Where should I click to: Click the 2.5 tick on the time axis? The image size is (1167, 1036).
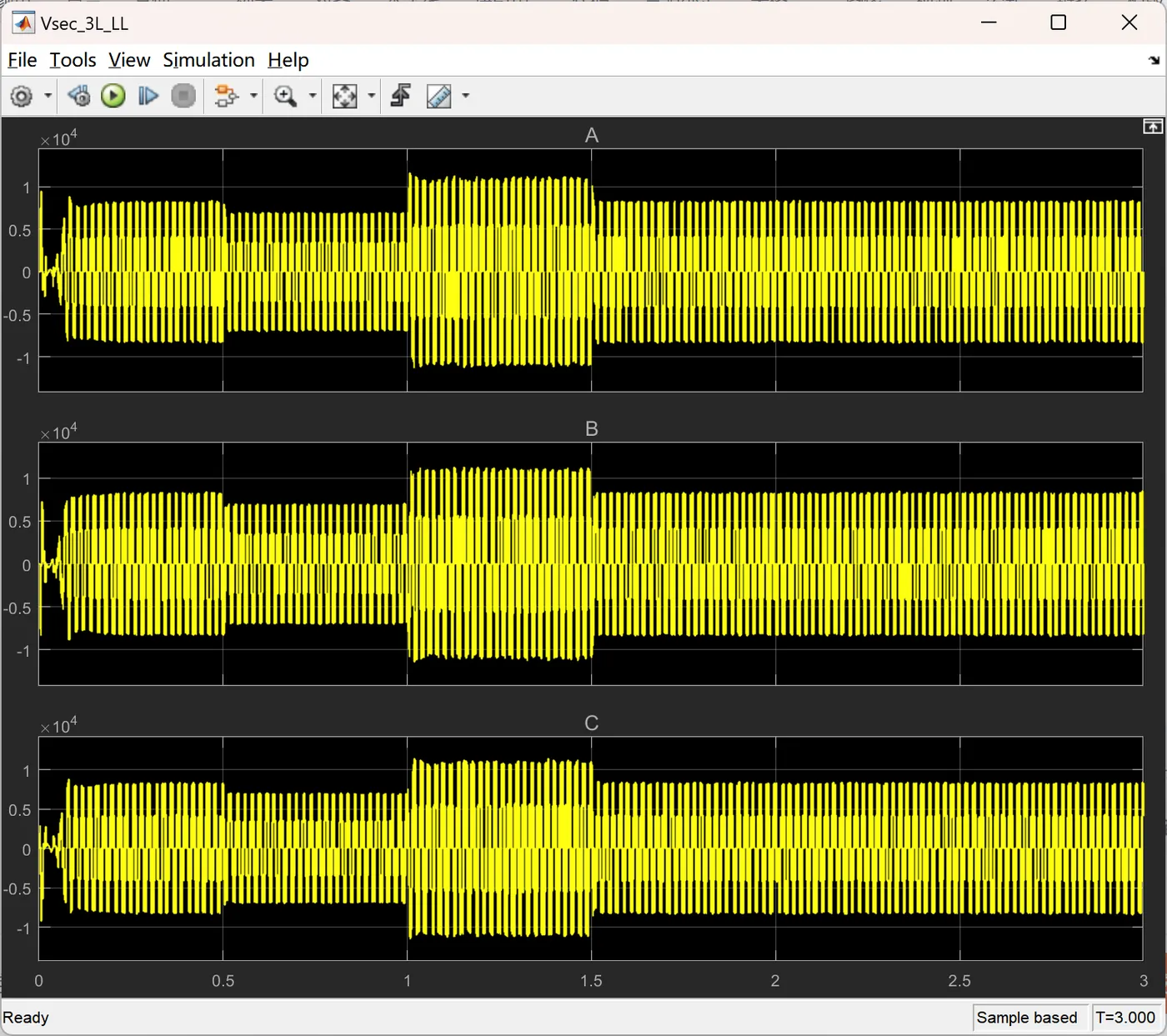[x=959, y=981]
